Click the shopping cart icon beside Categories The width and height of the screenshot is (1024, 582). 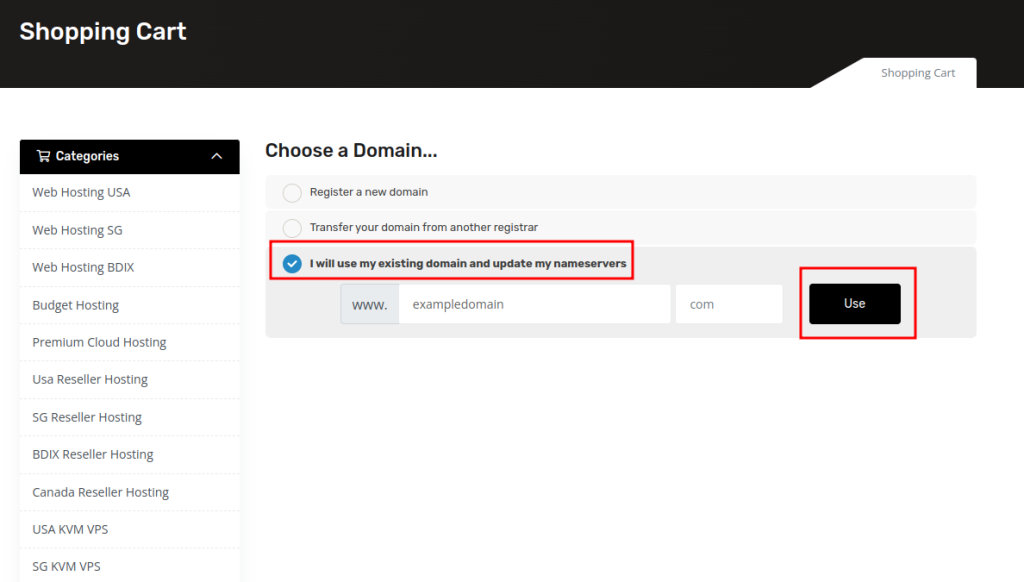[x=43, y=156]
